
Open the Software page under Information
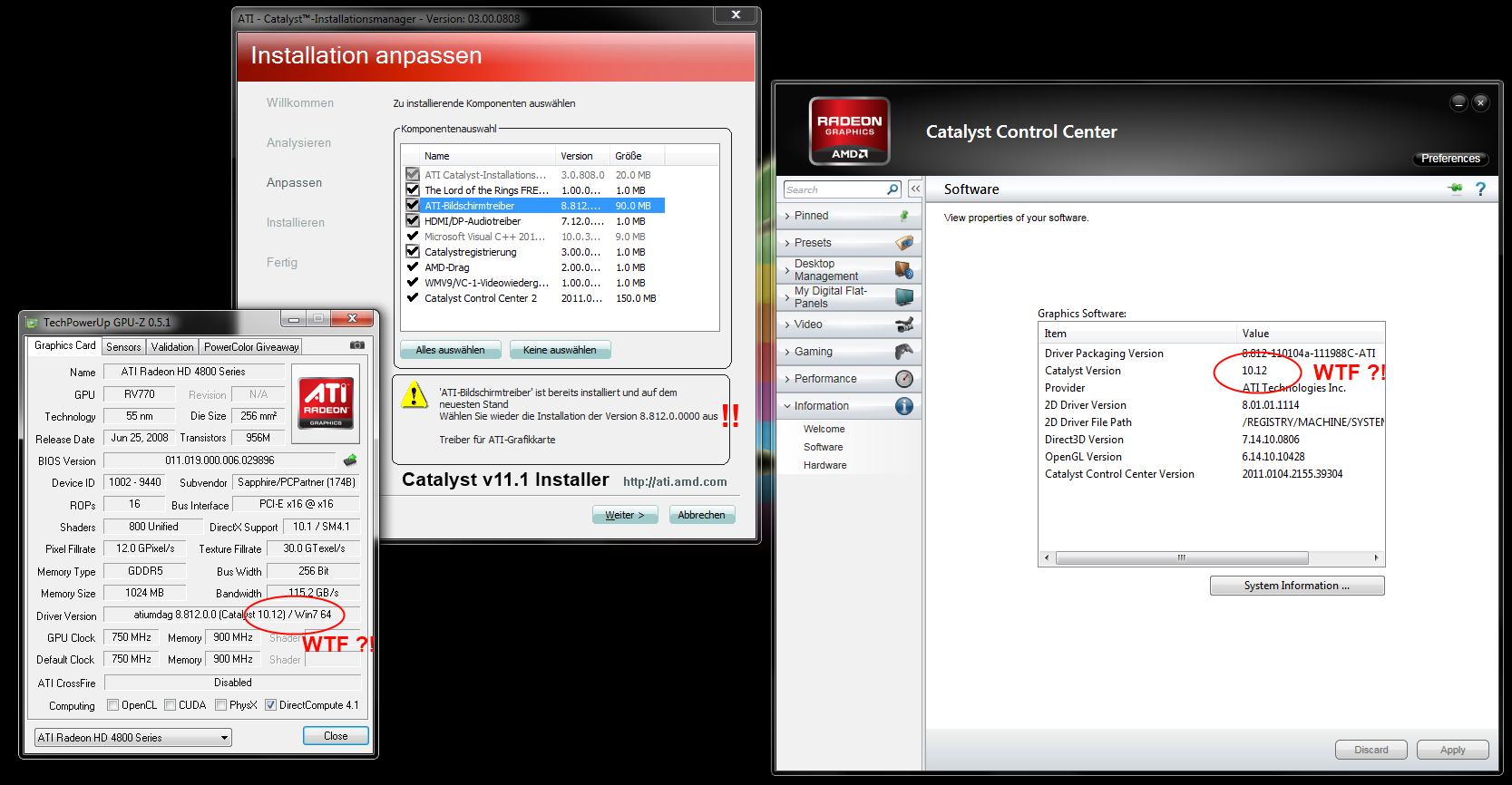tap(823, 447)
